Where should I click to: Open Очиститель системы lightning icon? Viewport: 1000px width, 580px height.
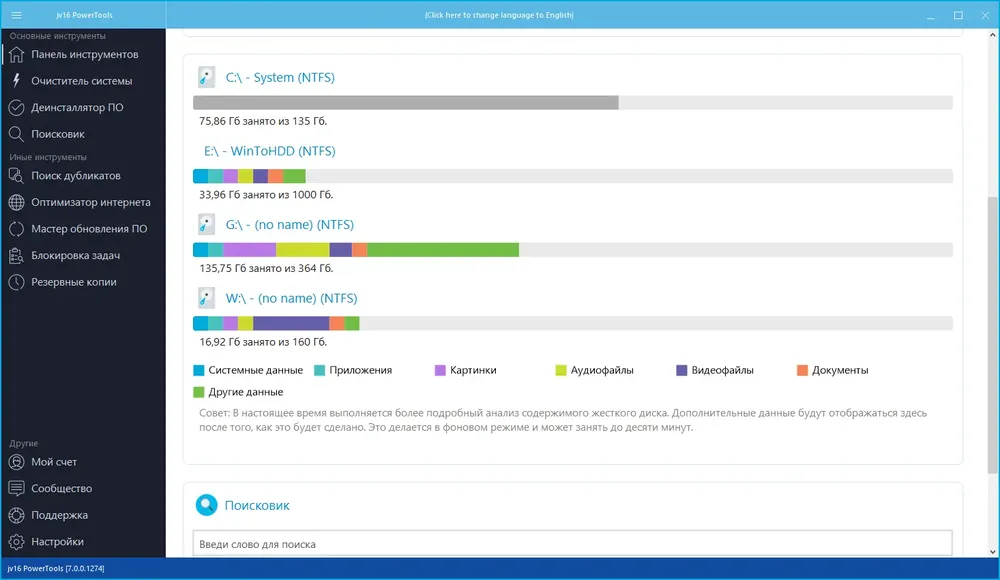coord(17,81)
